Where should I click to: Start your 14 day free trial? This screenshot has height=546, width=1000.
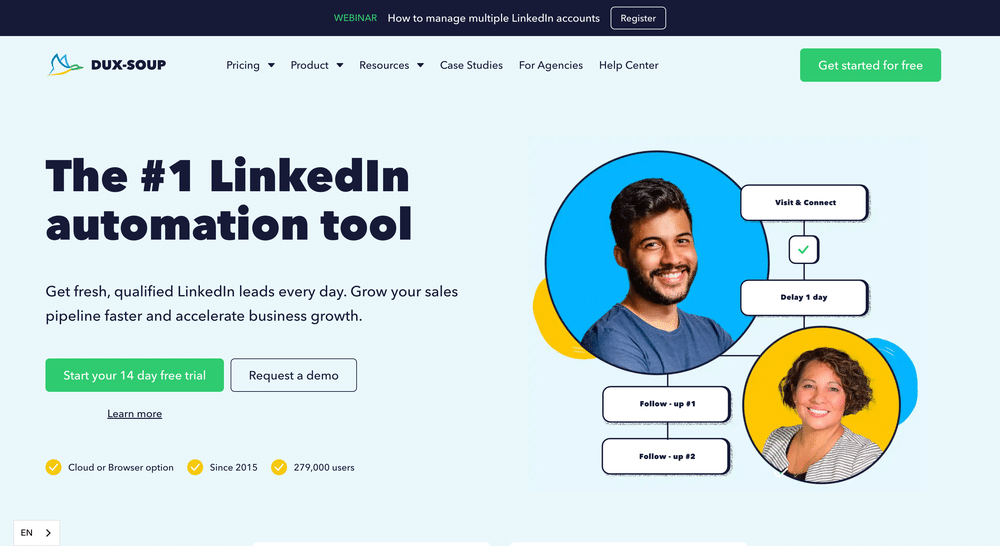(135, 375)
